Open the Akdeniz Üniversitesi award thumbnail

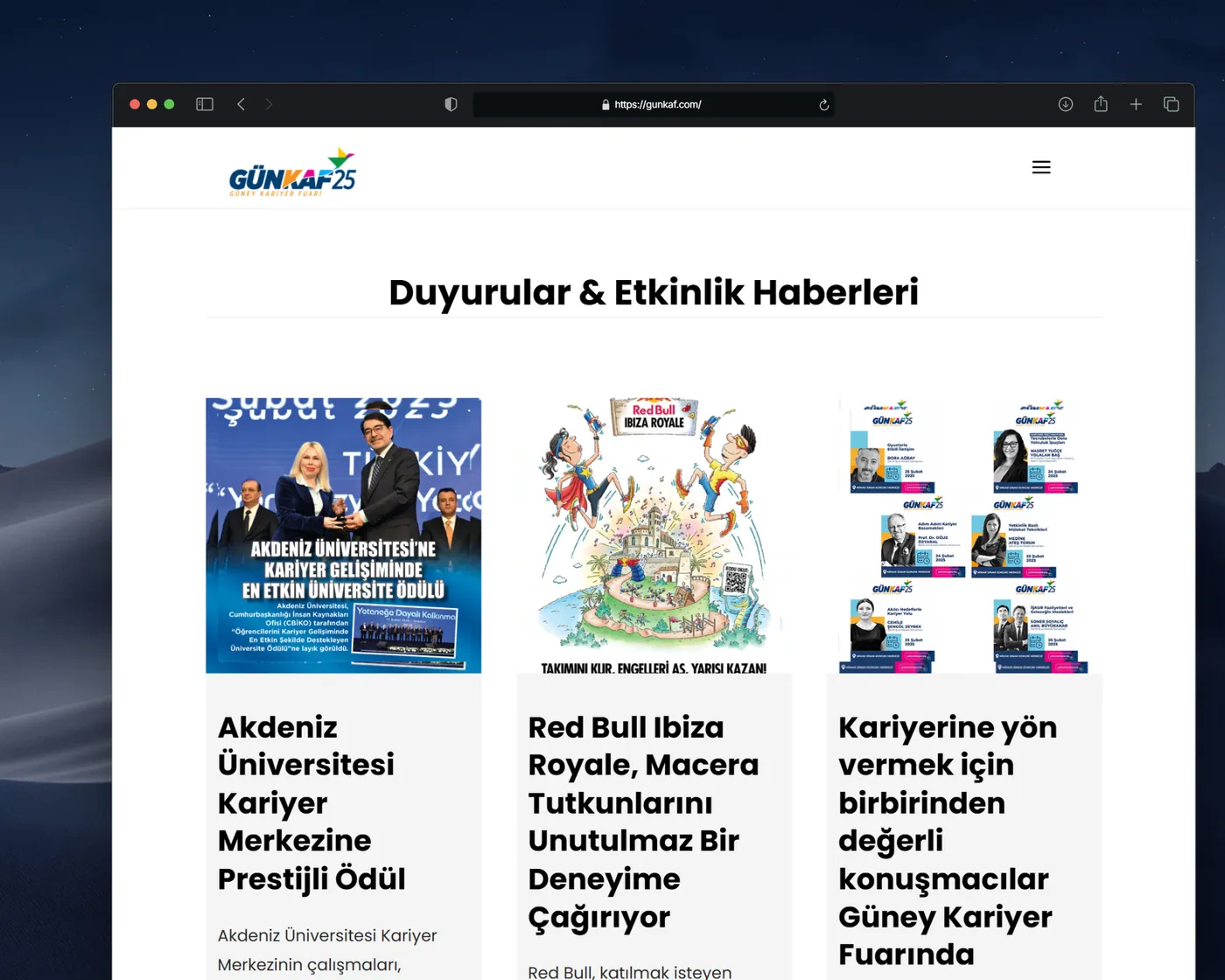tap(343, 535)
